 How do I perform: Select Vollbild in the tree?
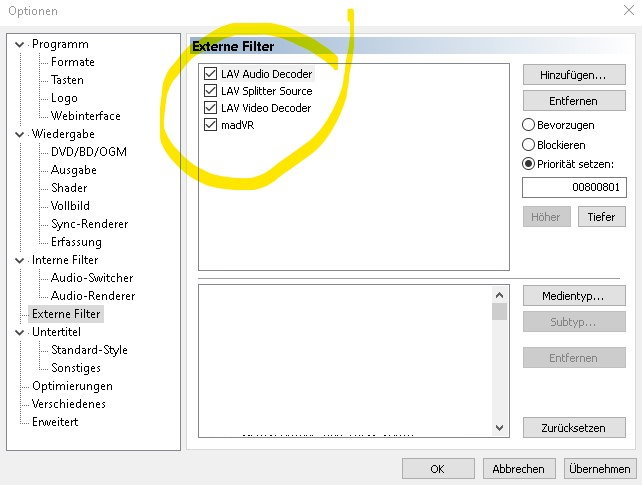pyautogui.click(x=70, y=206)
